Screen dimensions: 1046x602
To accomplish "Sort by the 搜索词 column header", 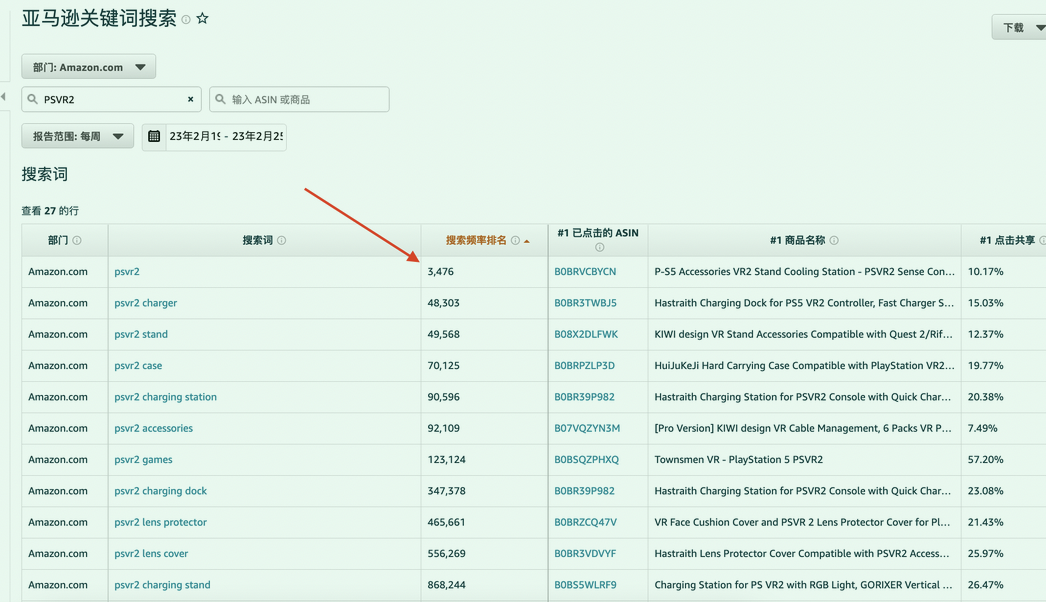I will [257, 240].
